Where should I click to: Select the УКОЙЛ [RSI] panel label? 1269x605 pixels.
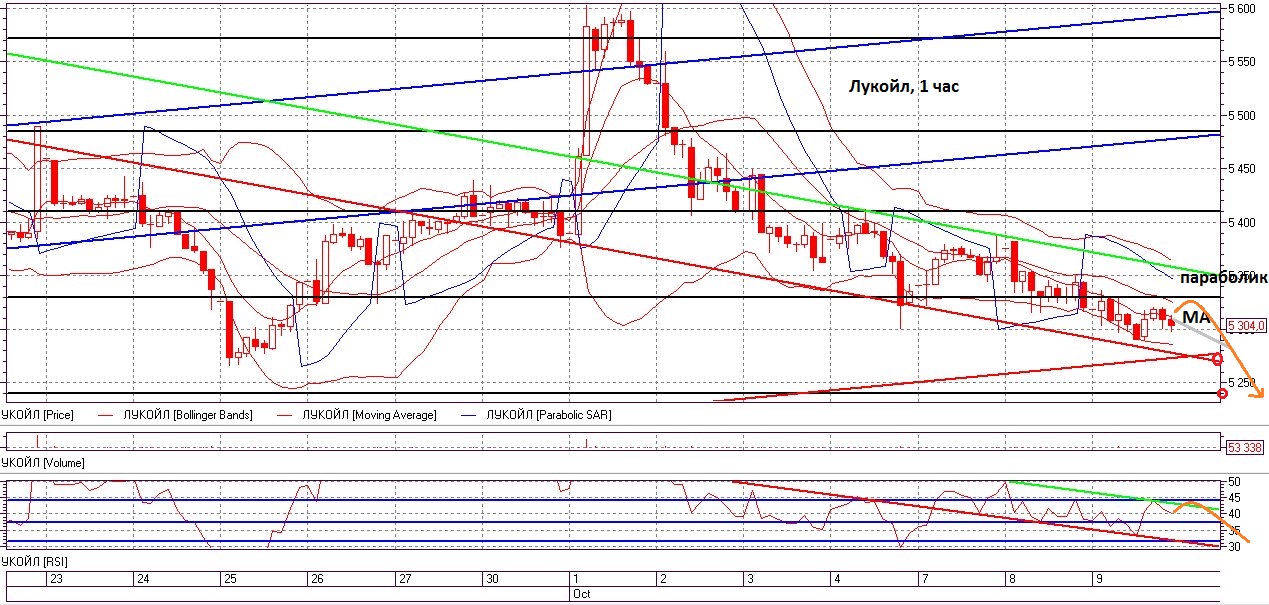coord(35,563)
